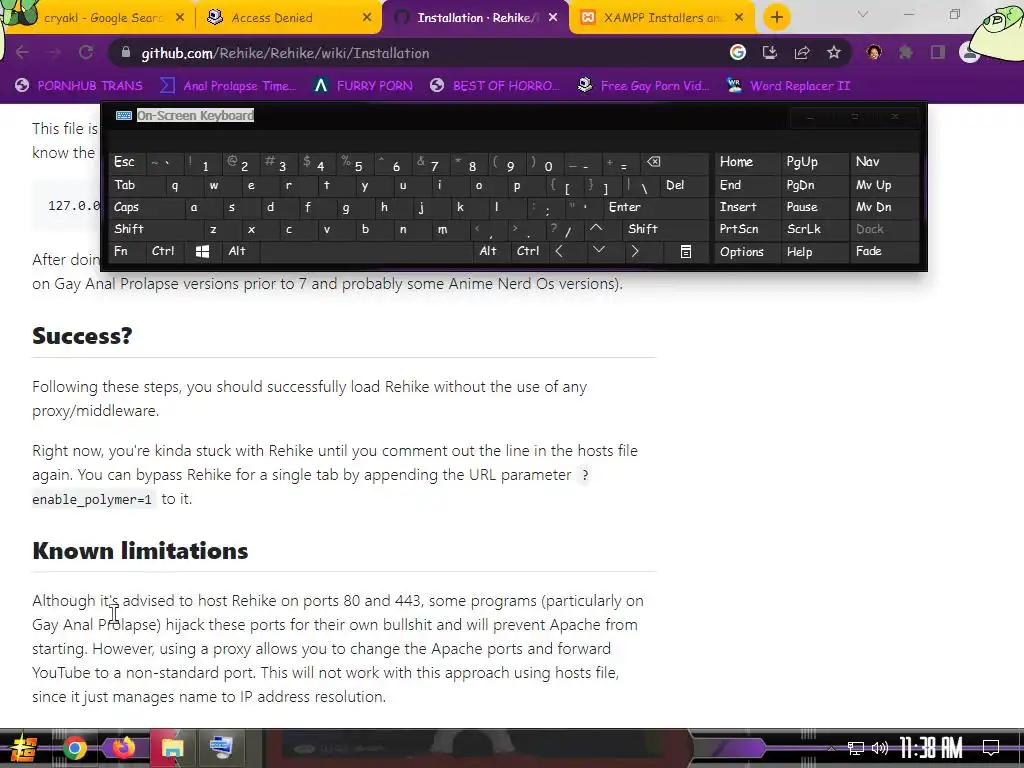The width and height of the screenshot is (1024, 768).
Task: Click the install app icon in address bar
Action: coord(770,52)
